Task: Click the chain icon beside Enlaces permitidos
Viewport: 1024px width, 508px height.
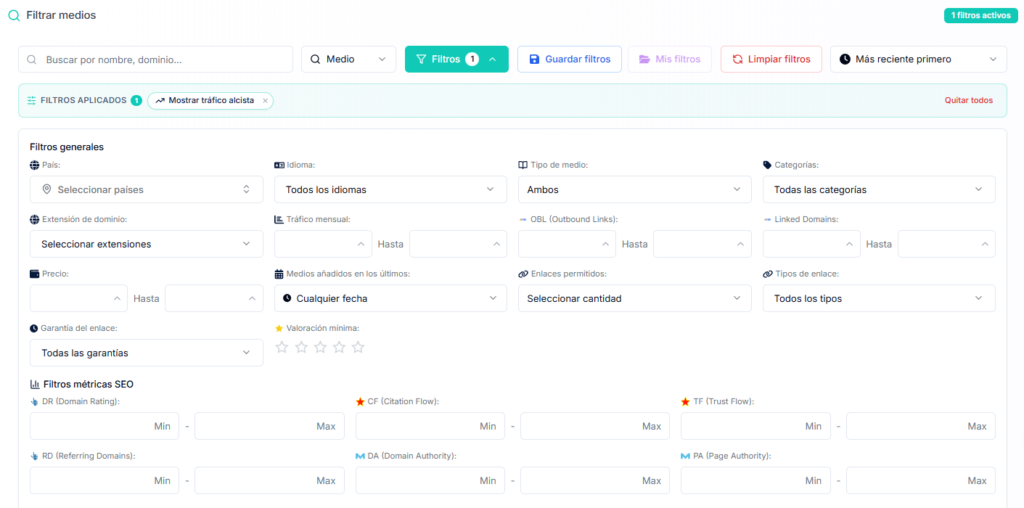Action: pyautogui.click(x=522, y=274)
